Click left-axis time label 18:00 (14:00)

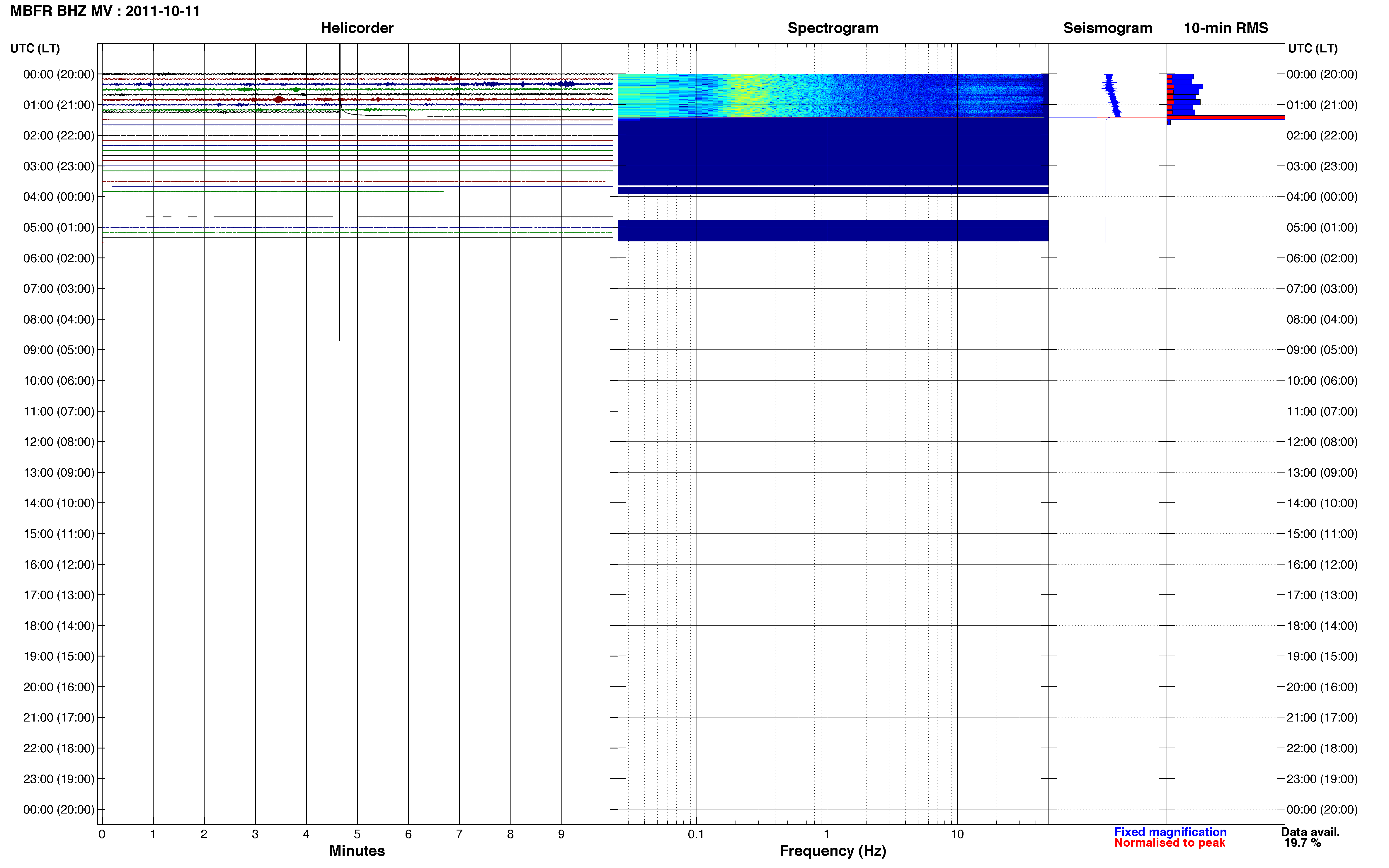(59, 626)
